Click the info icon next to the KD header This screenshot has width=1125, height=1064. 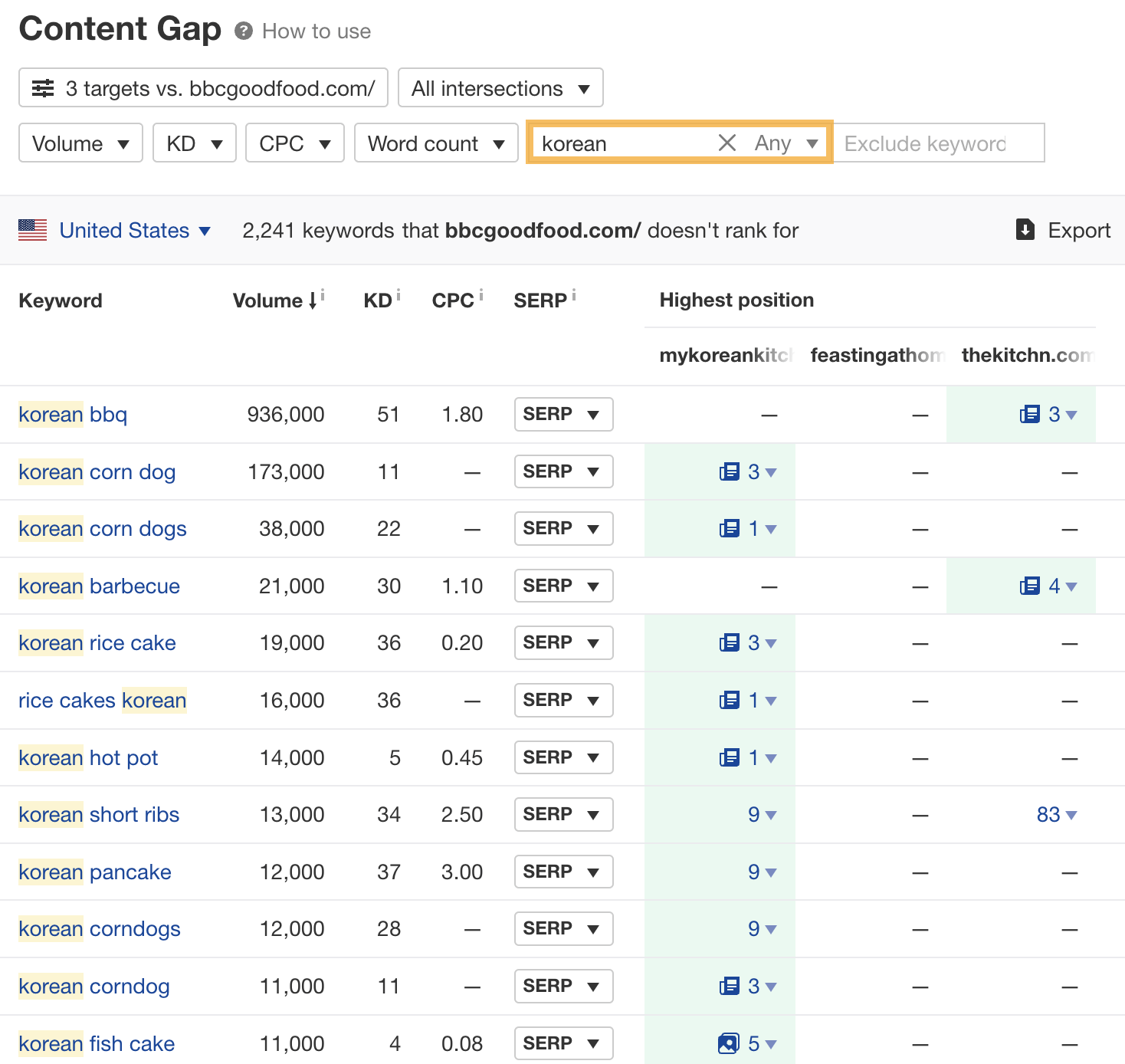tap(399, 293)
